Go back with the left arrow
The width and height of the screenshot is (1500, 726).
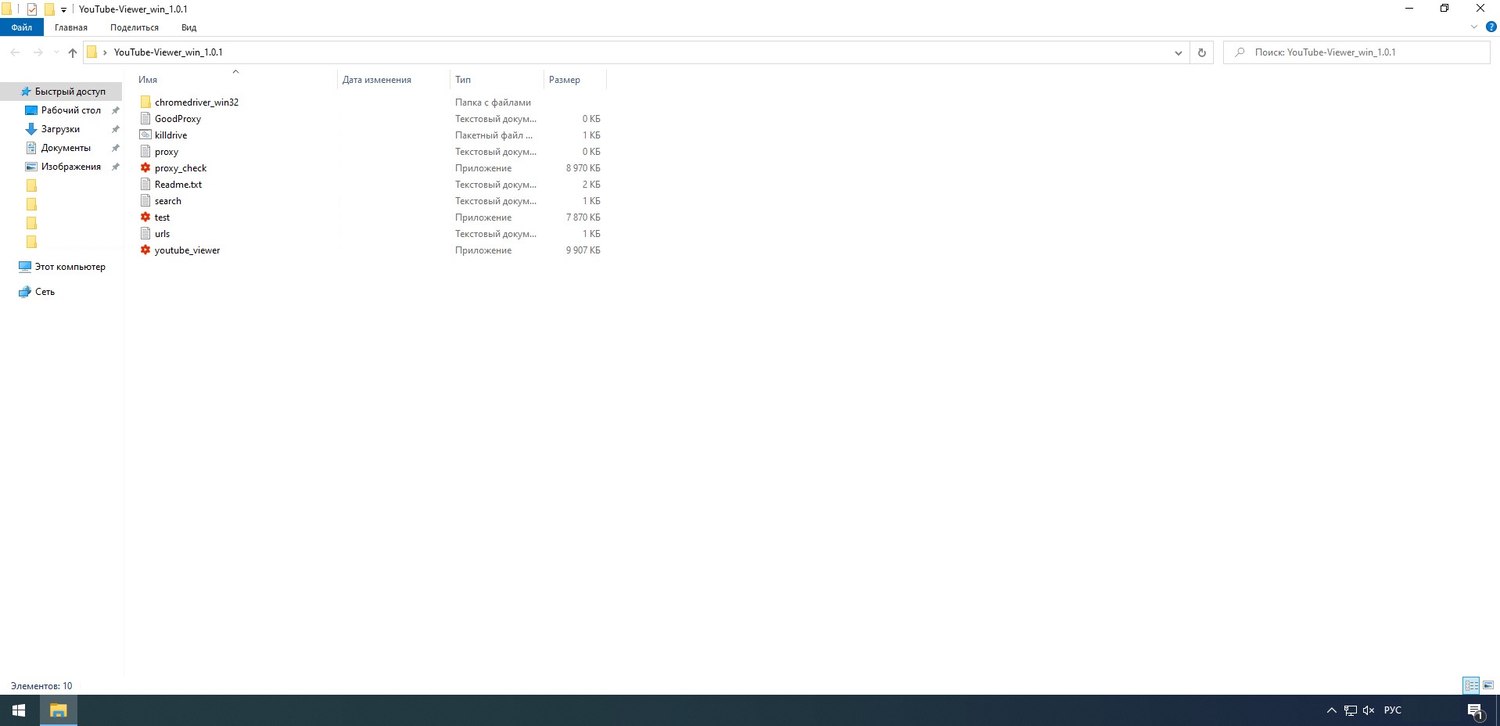pos(15,52)
